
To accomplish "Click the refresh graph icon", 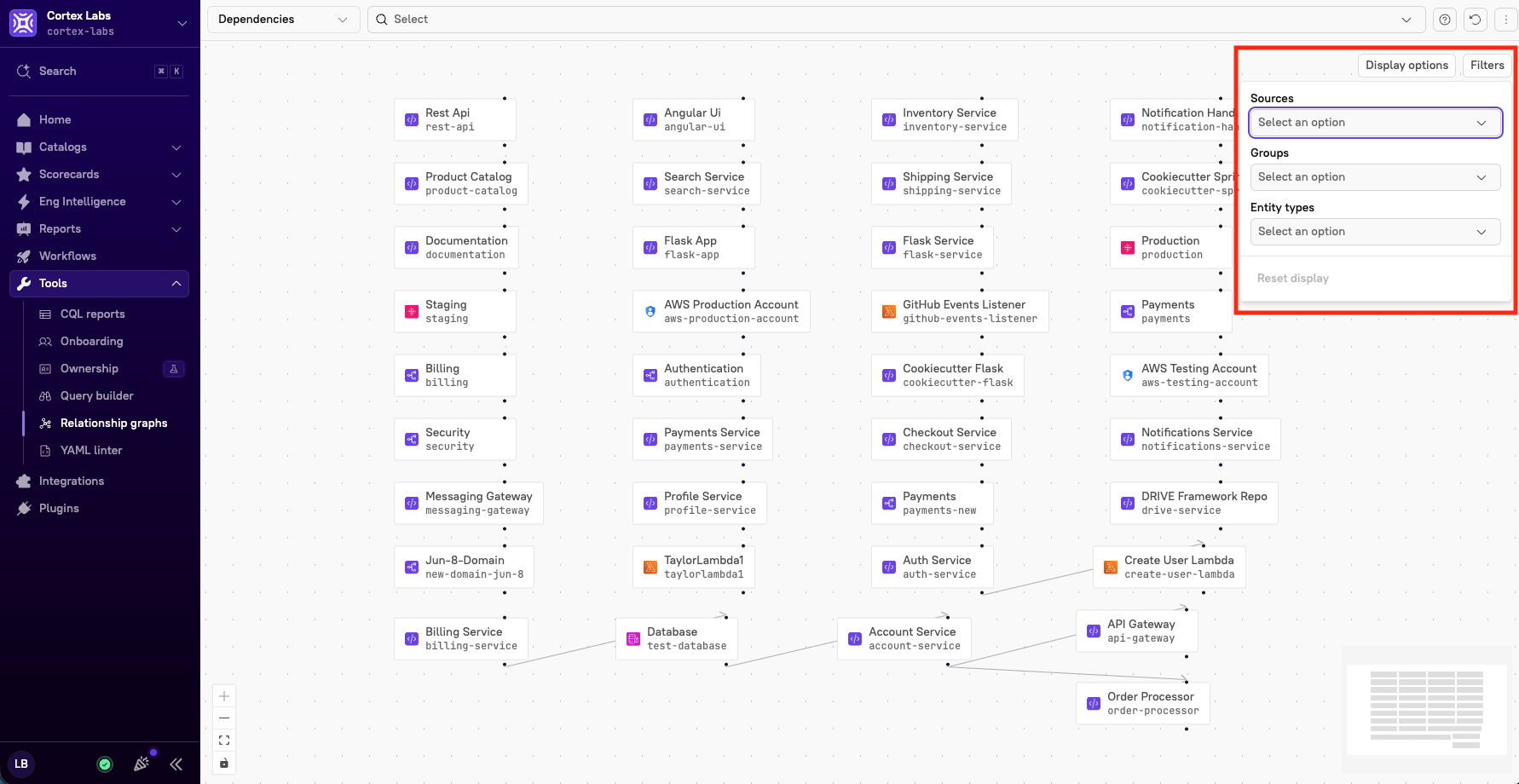I will pos(1476,20).
